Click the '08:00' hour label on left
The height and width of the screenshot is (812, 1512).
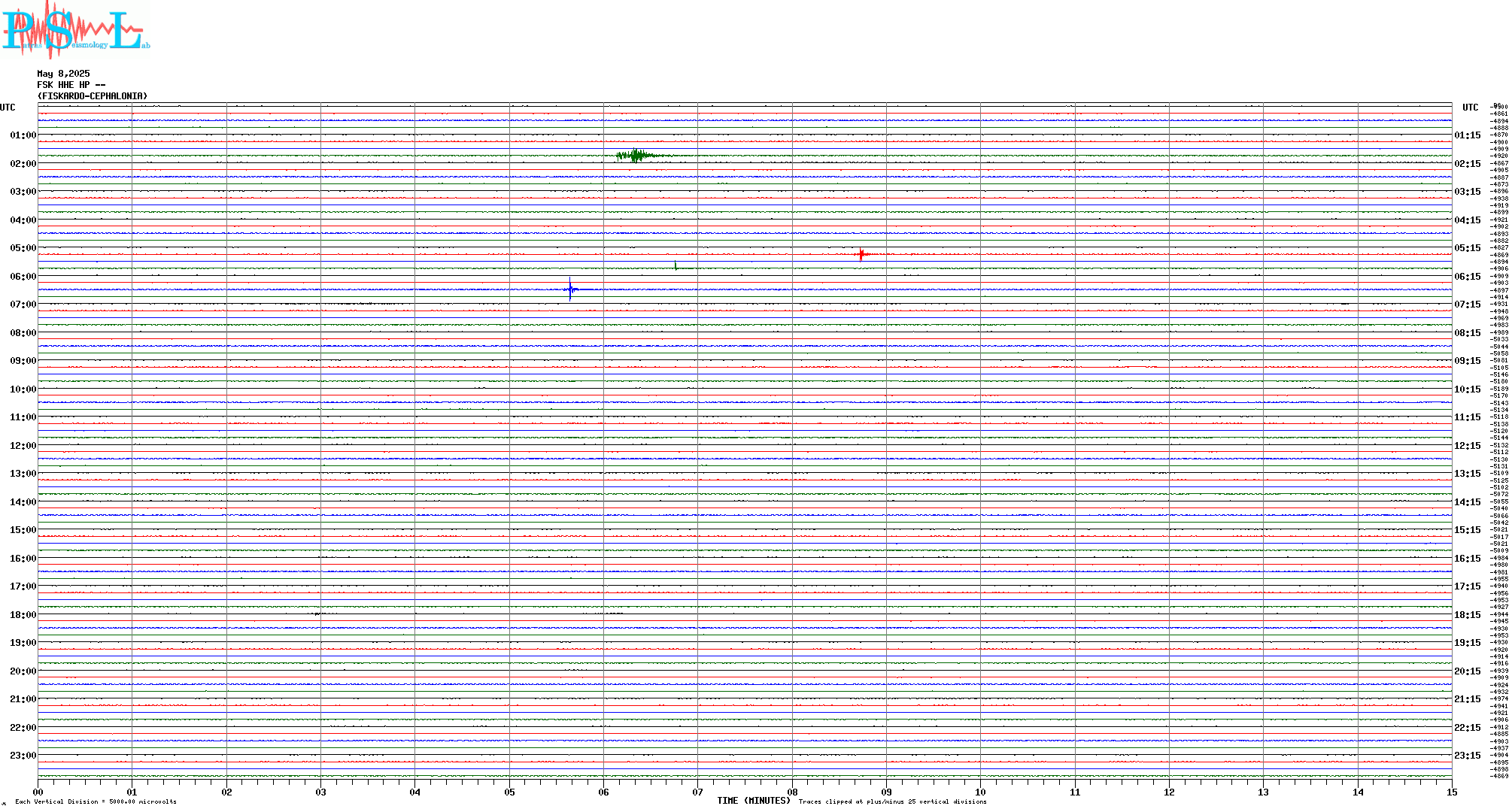click(23, 333)
